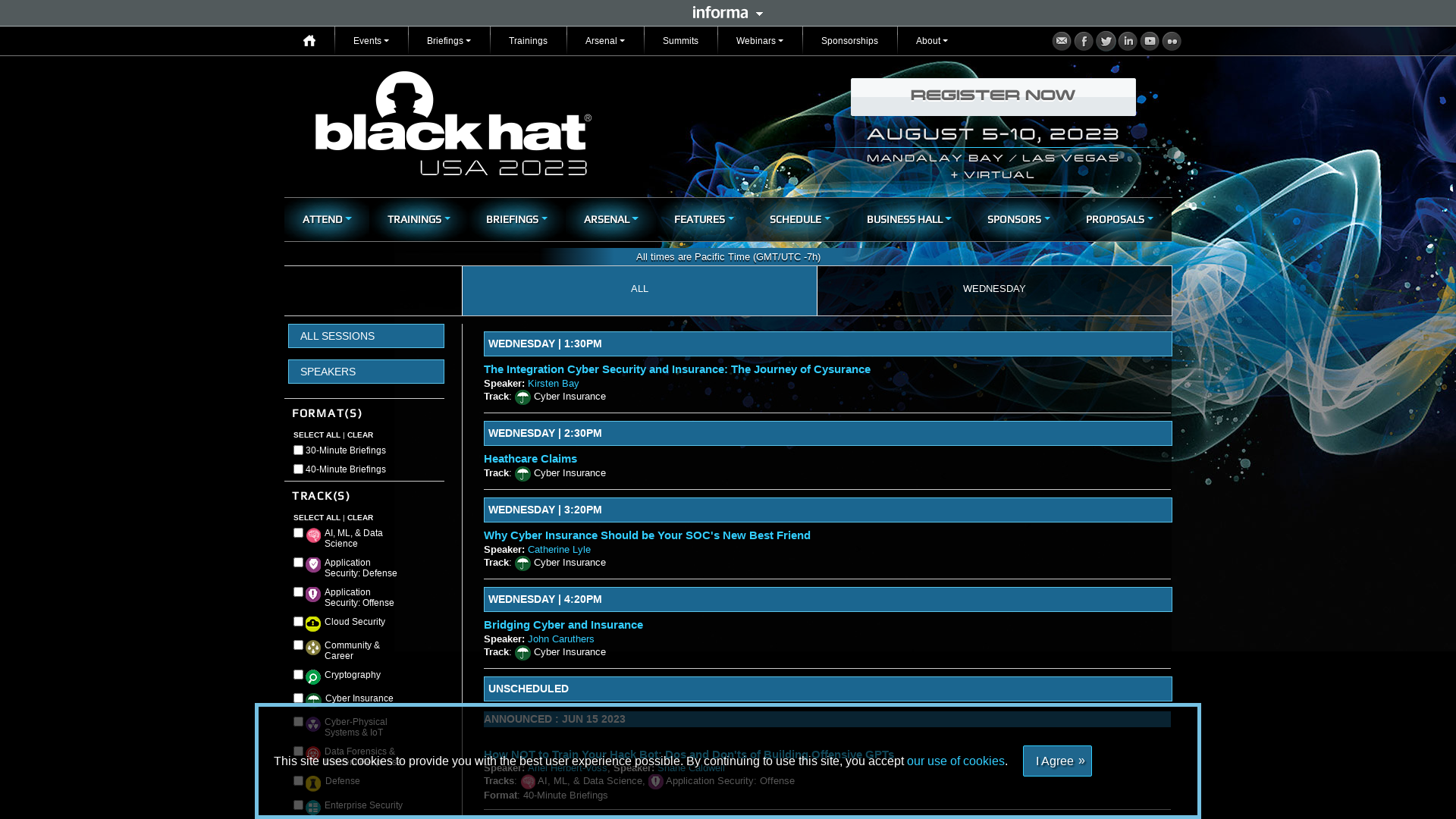This screenshot has height=819, width=1456.
Task: Expand the SCHEDULE menu
Action: point(800,219)
